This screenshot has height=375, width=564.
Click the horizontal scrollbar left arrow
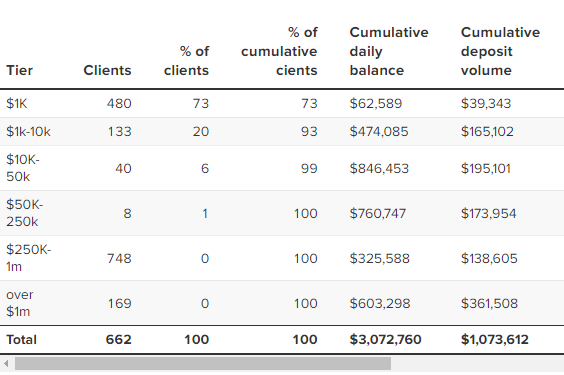click(x=6, y=363)
